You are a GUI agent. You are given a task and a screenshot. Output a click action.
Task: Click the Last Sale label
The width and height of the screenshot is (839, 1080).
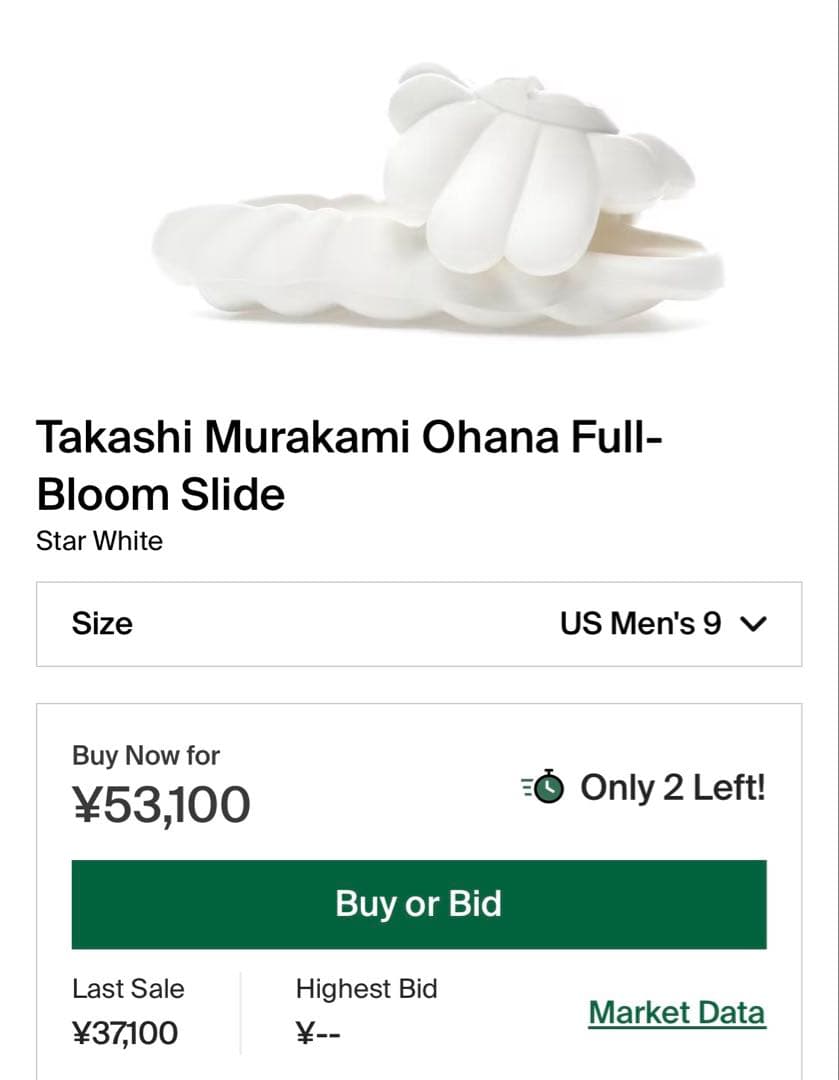pyautogui.click(x=128, y=989)
